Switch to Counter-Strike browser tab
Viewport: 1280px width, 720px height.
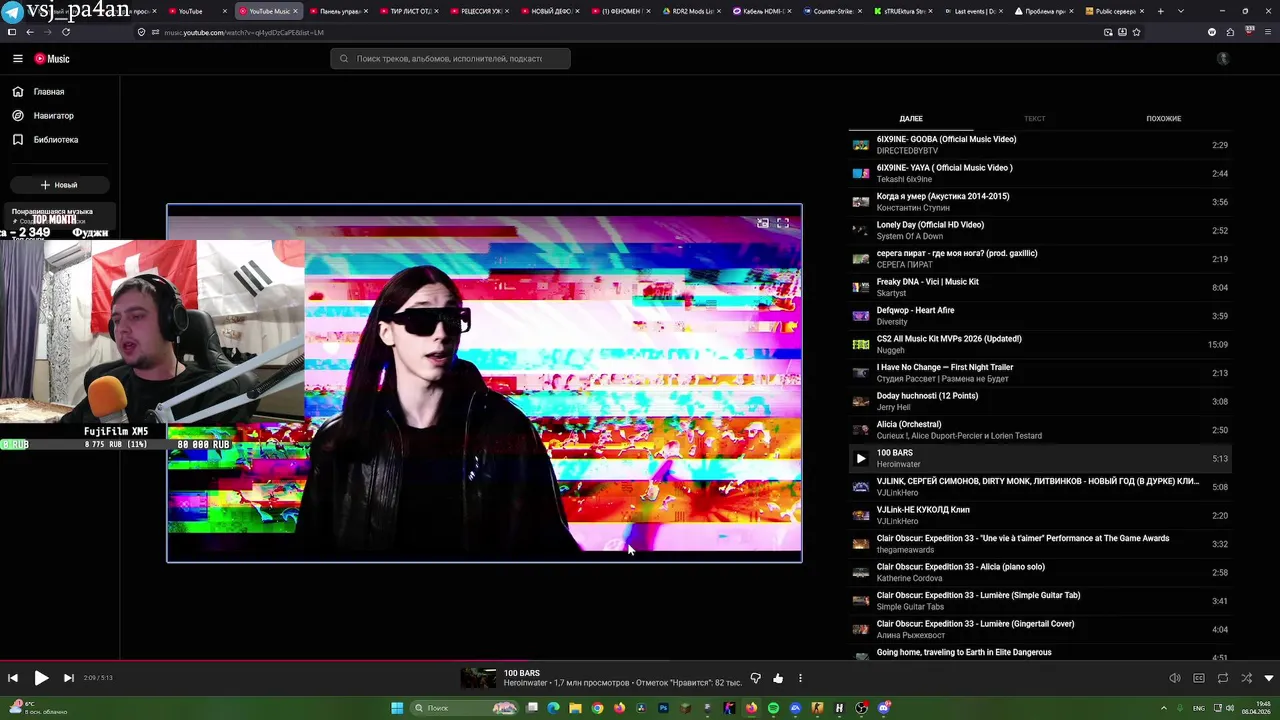(832, 11)
